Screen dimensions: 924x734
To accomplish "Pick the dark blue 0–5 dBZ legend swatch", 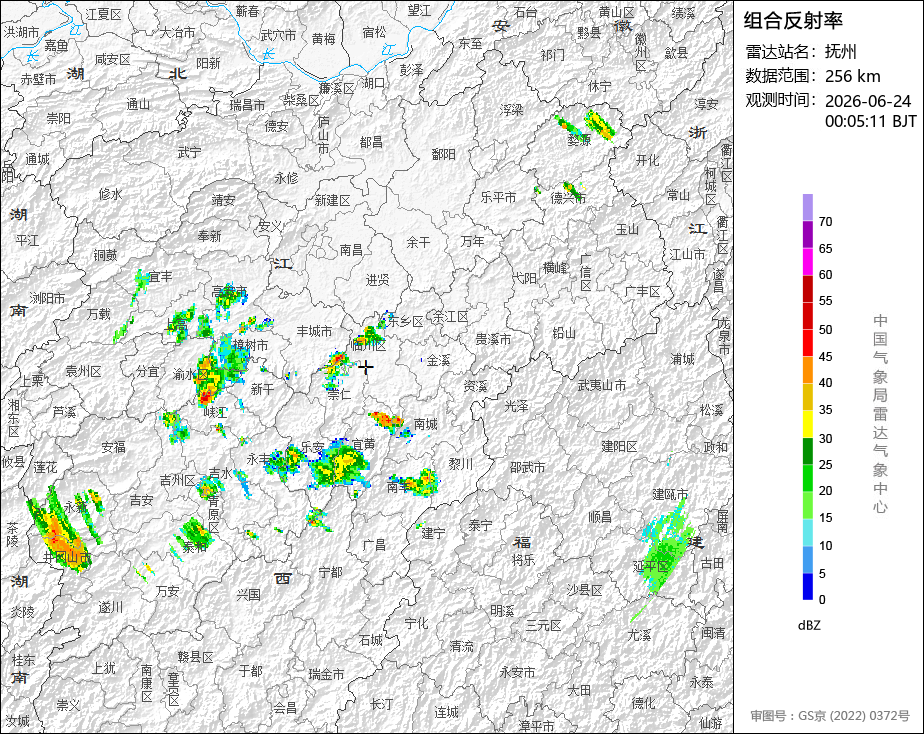I will 808,587.
